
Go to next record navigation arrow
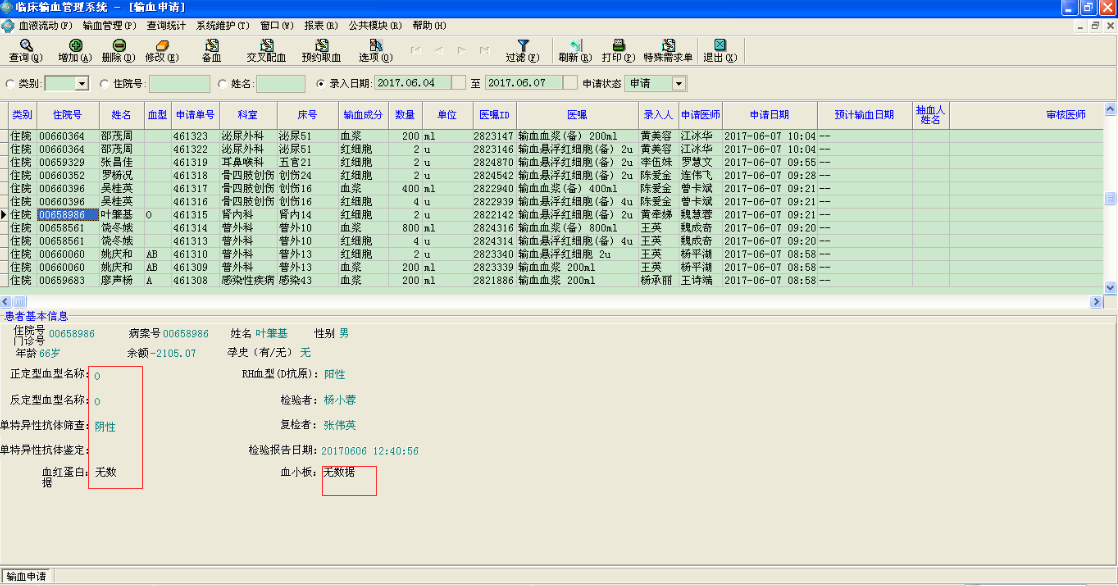(461, 51)
